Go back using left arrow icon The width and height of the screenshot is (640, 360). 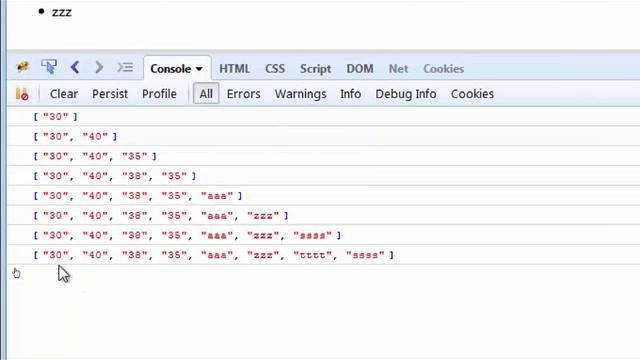75,67
